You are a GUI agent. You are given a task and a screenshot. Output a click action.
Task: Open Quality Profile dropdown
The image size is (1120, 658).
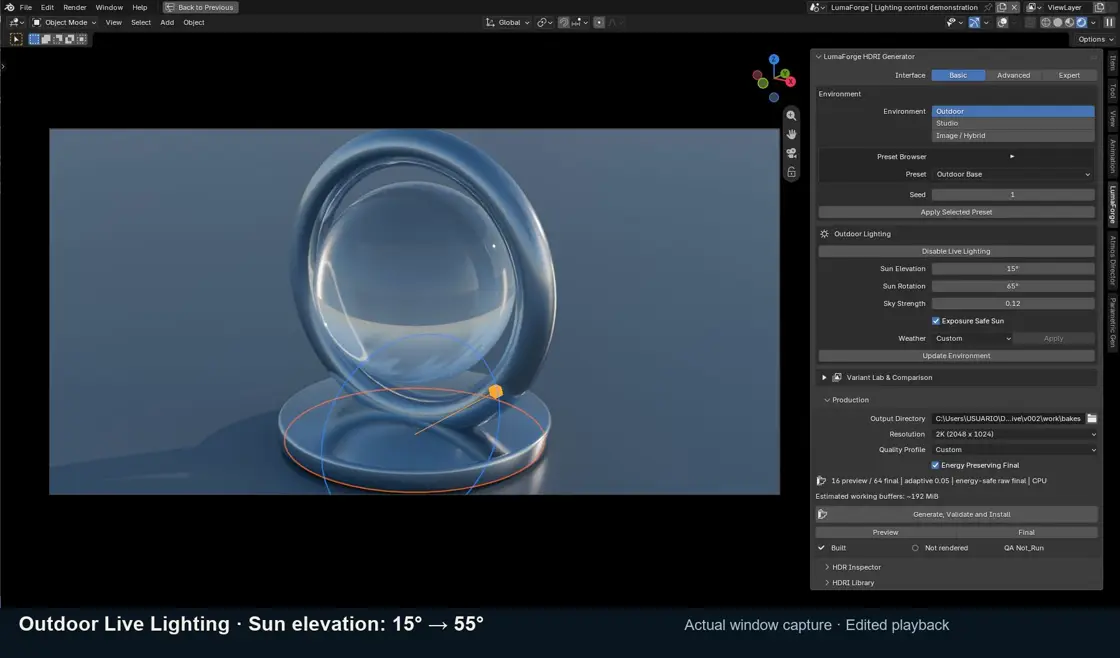1014,450
